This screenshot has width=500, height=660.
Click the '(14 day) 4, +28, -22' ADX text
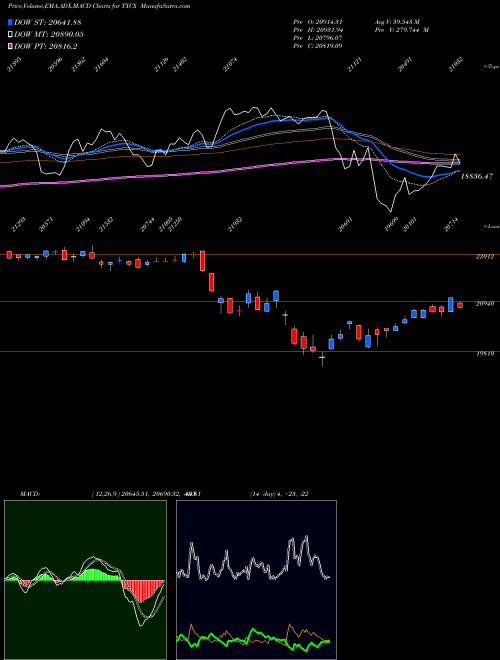pyautogui.click(x=279, y=494)
